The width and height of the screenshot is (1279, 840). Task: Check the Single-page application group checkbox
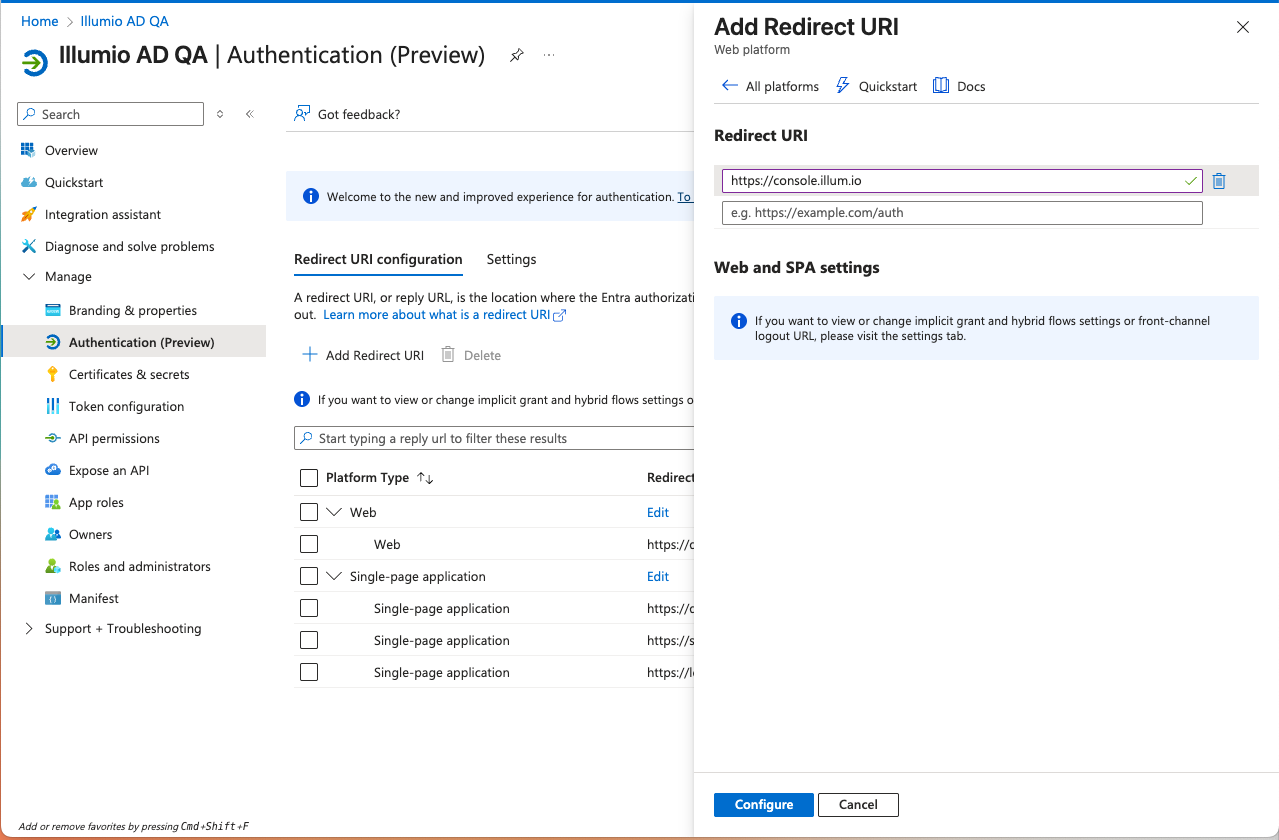pos(309,576)
